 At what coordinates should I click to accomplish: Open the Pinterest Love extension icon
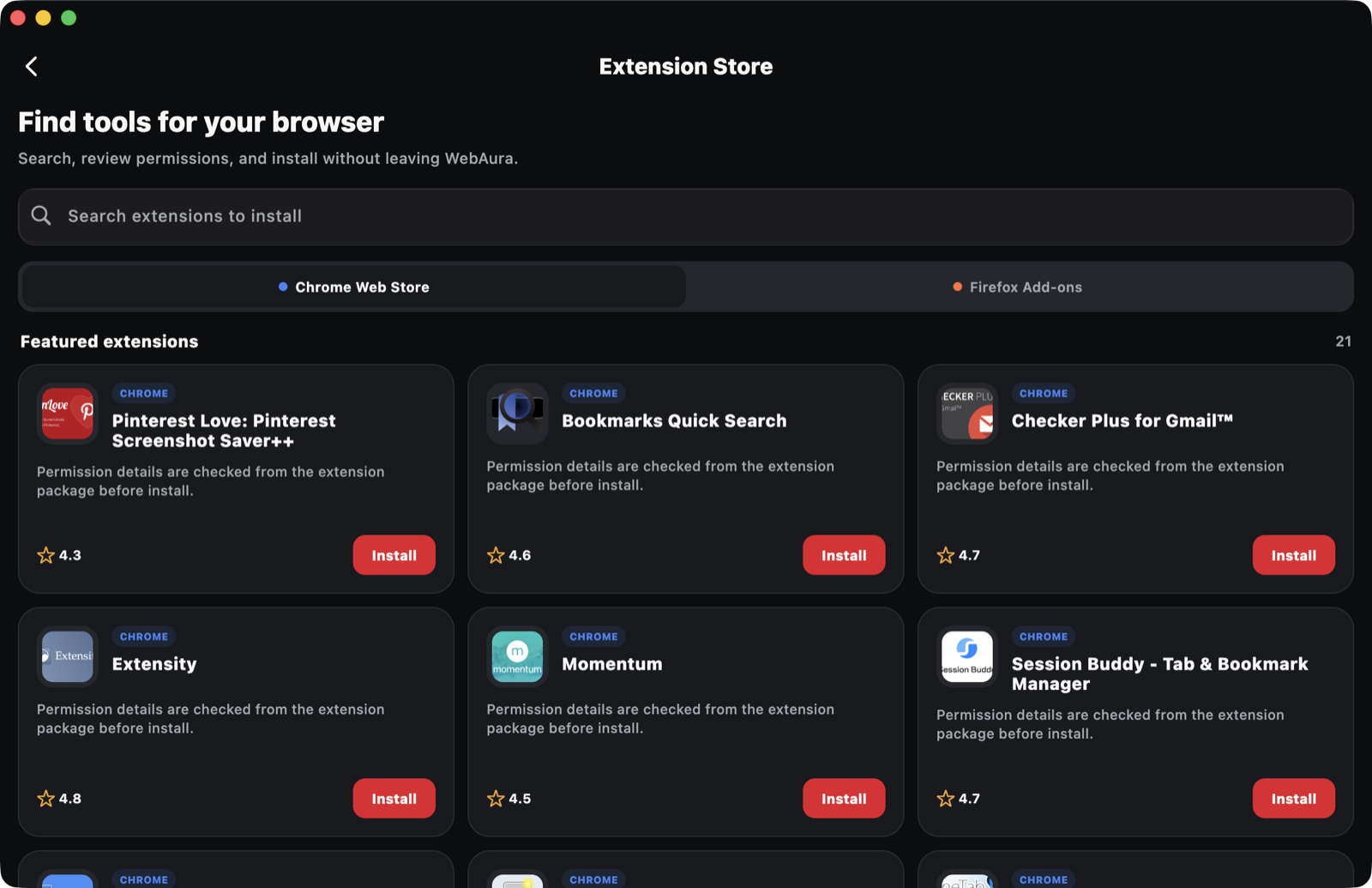[x=68, y=414]
